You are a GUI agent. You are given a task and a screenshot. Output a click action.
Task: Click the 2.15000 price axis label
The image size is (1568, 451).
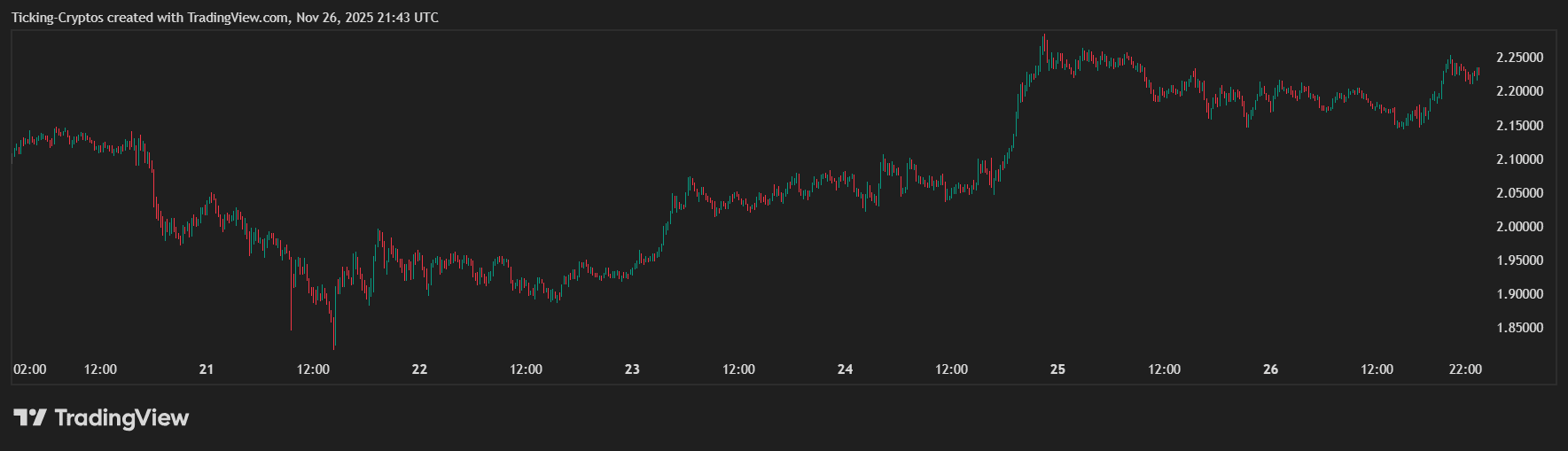[x=1519, y=126]
